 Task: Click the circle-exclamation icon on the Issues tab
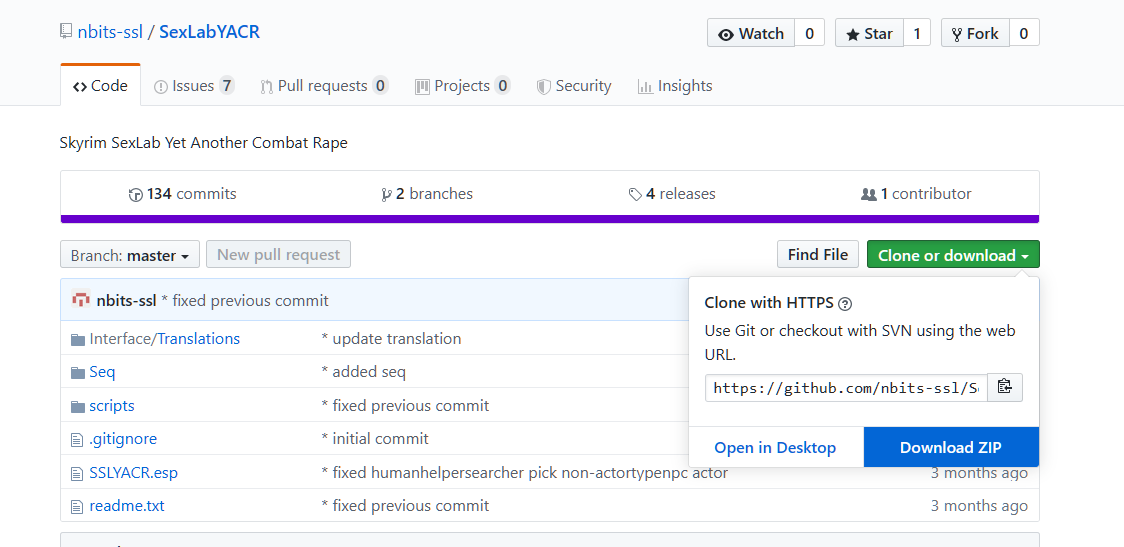click(x=161, y=87)
